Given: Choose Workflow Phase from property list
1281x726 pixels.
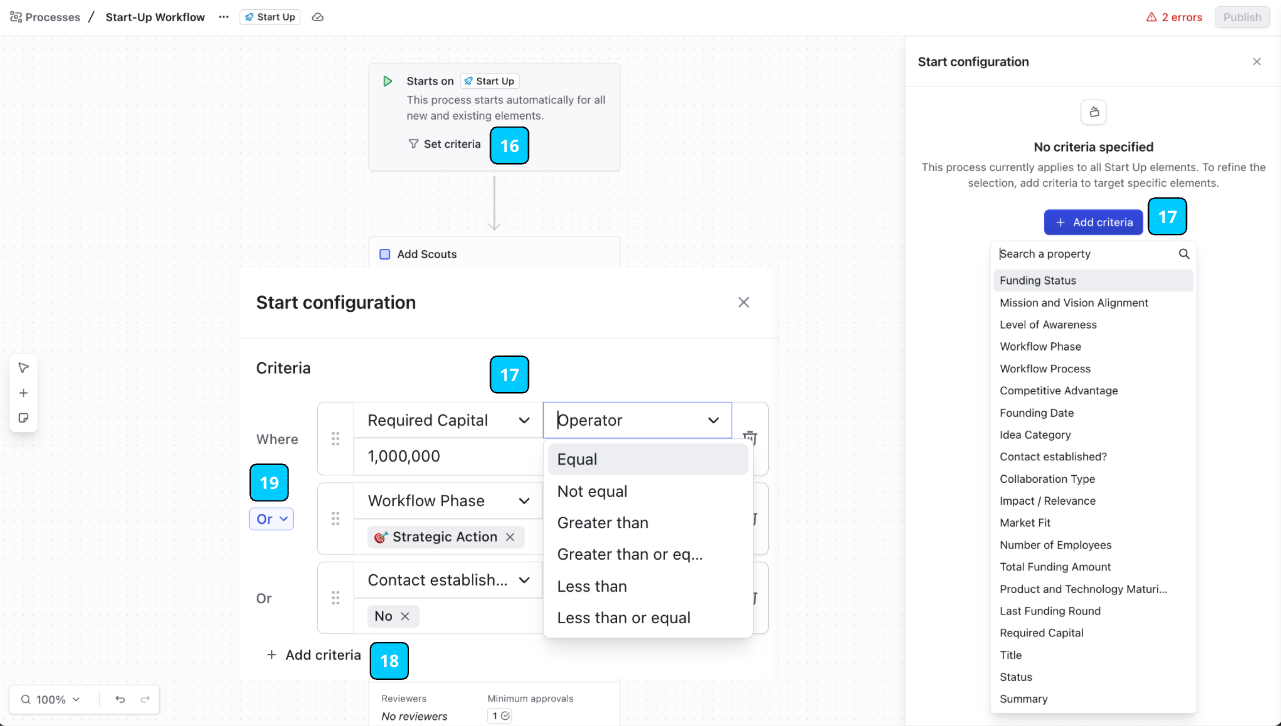Looking at the screenshot, I should click(x=1093, y=347).
